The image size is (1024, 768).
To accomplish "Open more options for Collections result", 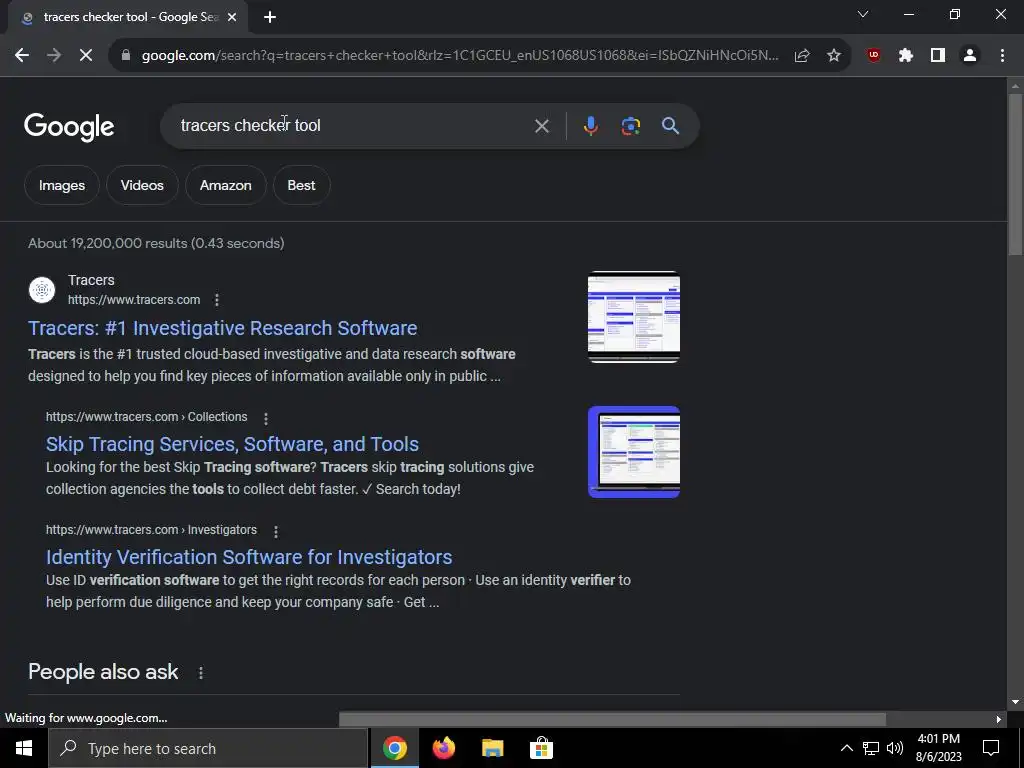I will pyautogui.click(x=265, y=418).
